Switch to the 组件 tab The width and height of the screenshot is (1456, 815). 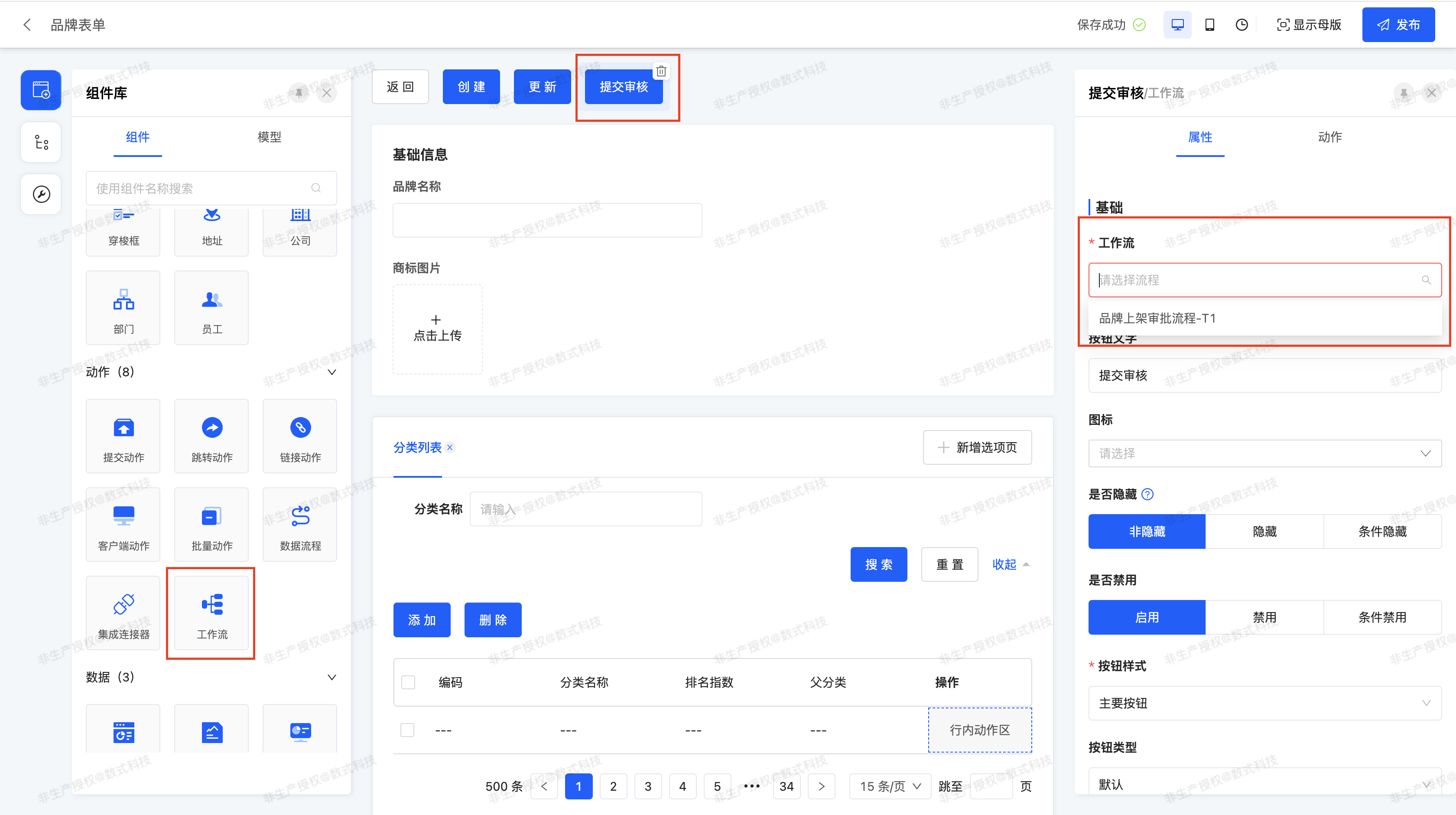137,137
